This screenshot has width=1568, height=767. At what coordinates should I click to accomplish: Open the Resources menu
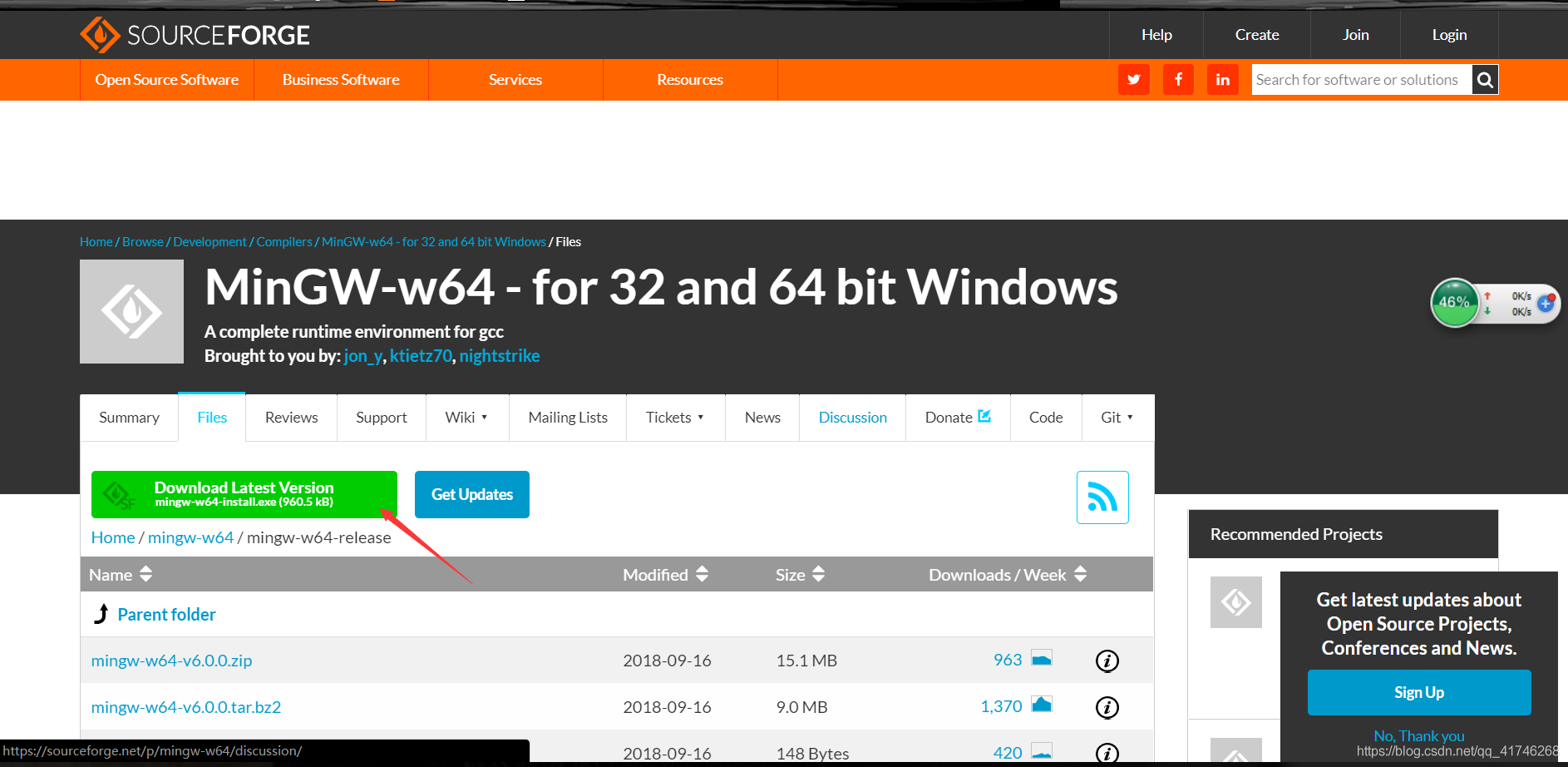click(x=690, y=80)
